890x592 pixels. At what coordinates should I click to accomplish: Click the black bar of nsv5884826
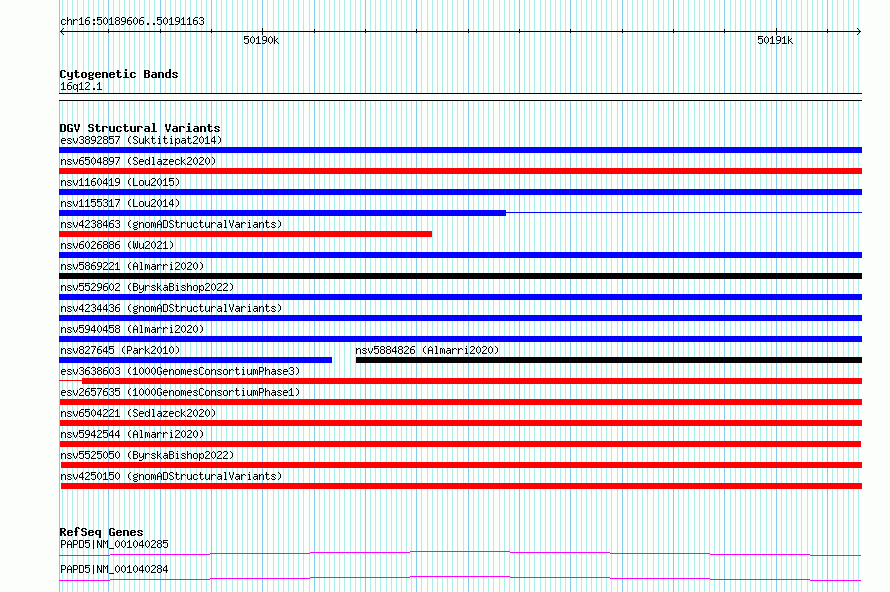click(x=608, y=360)
